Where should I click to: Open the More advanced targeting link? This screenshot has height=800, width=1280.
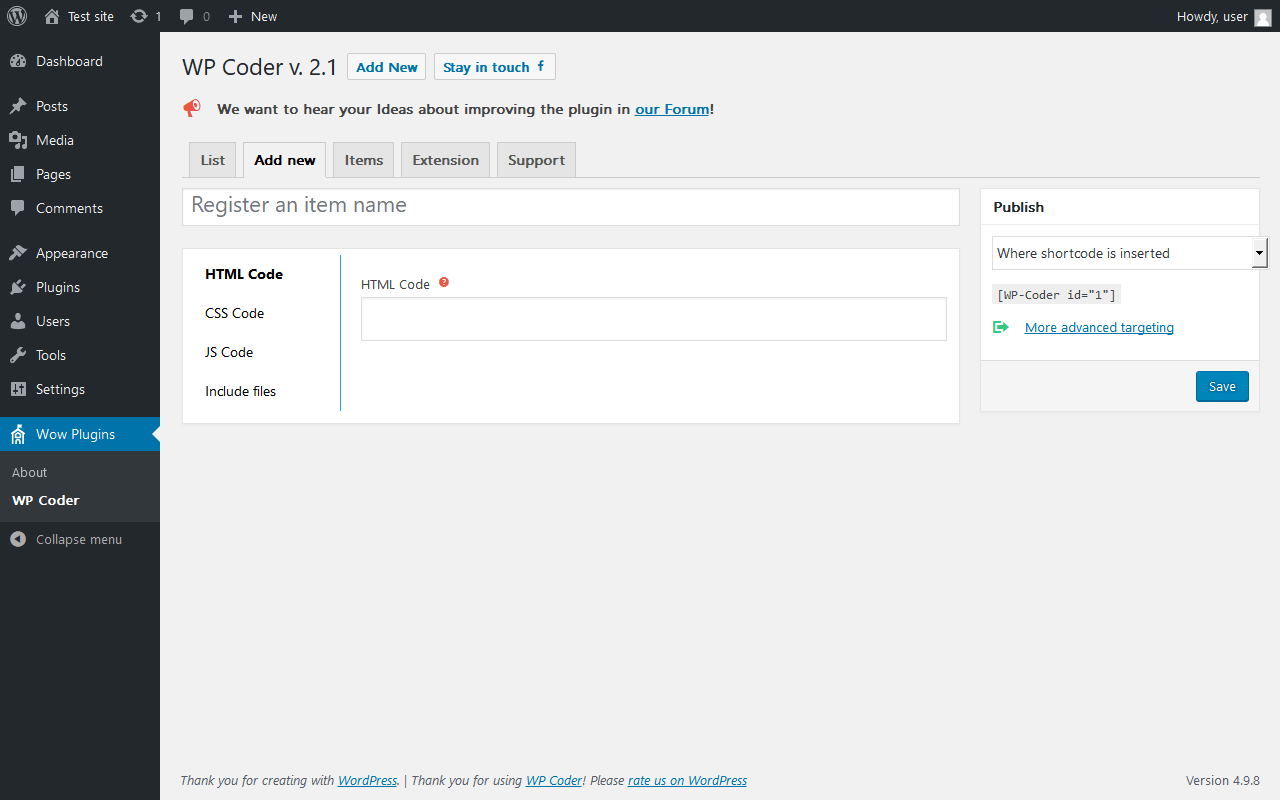tap(1099, 327)
